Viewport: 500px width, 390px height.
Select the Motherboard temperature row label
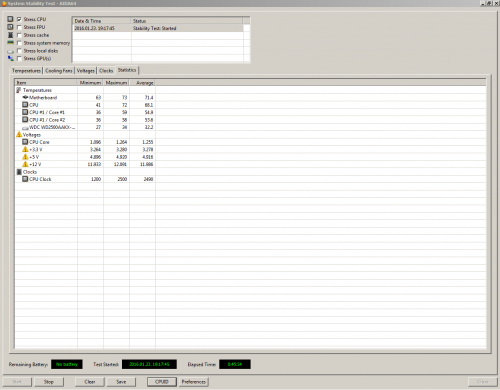coord(43,98)
